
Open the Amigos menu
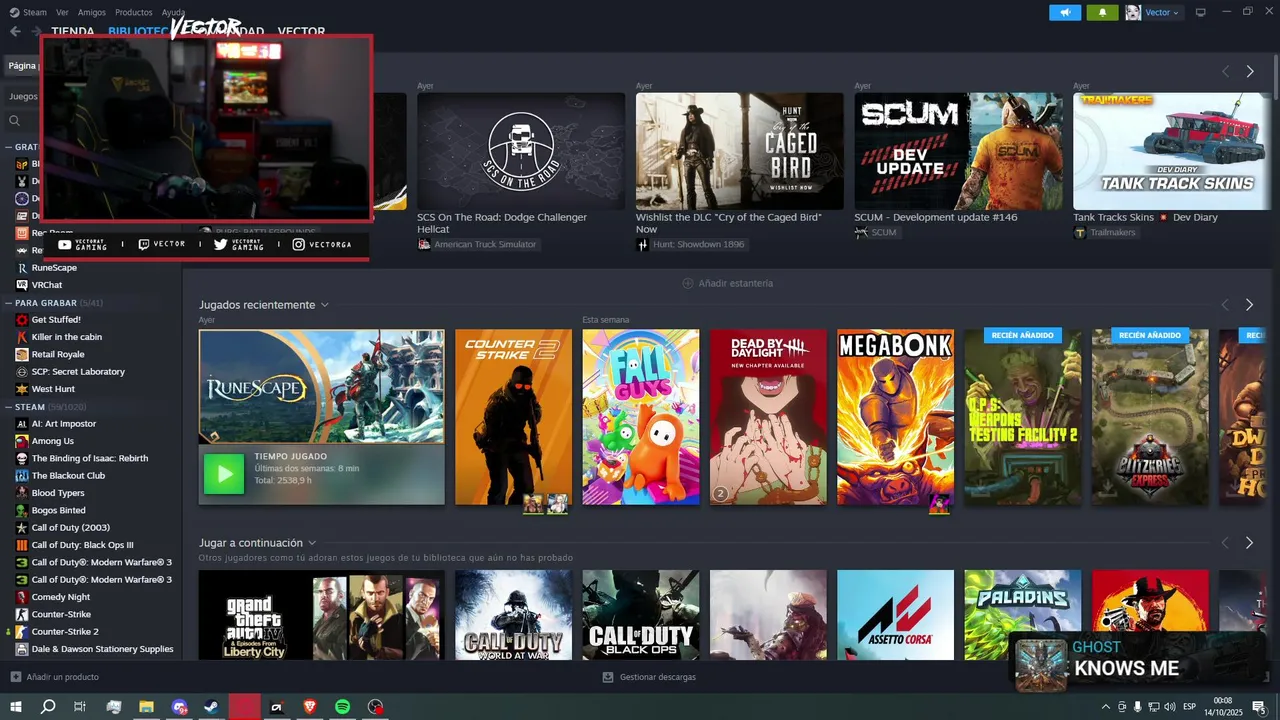[92, 12]
